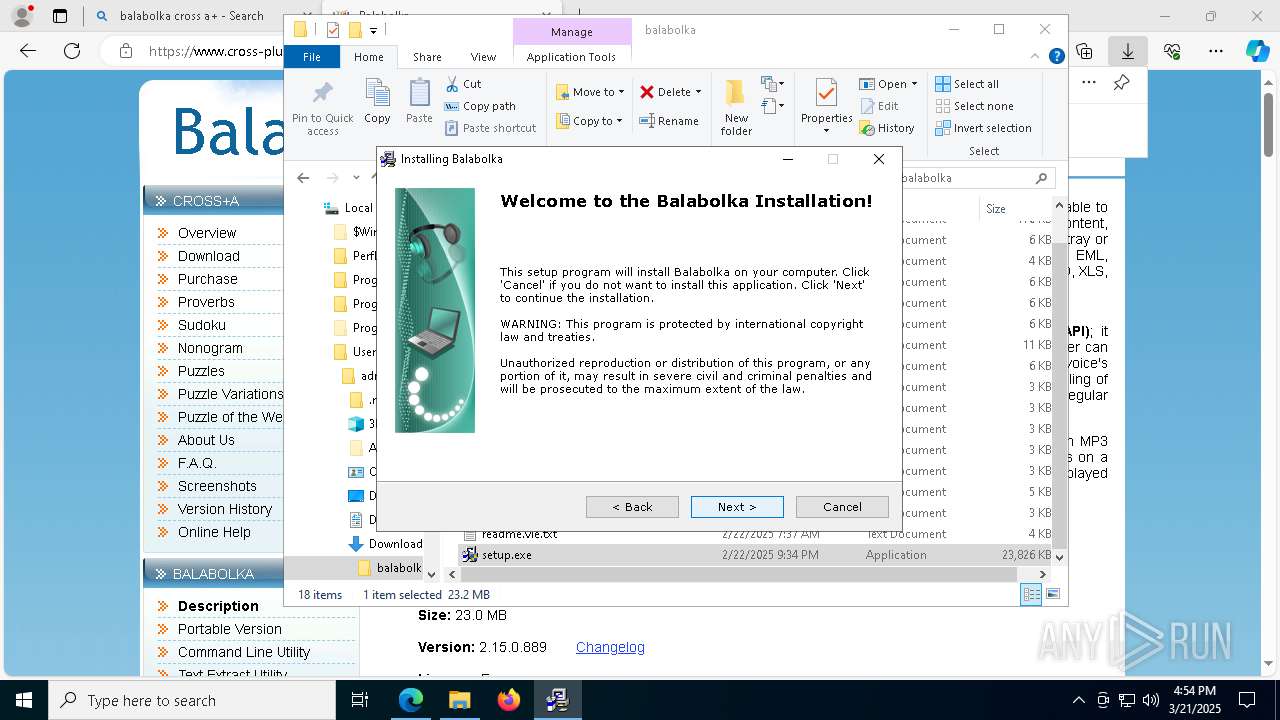Switch to the Home ribbon tab
1280x720 pixels.
pyautogui.click(x=368, y=57)
